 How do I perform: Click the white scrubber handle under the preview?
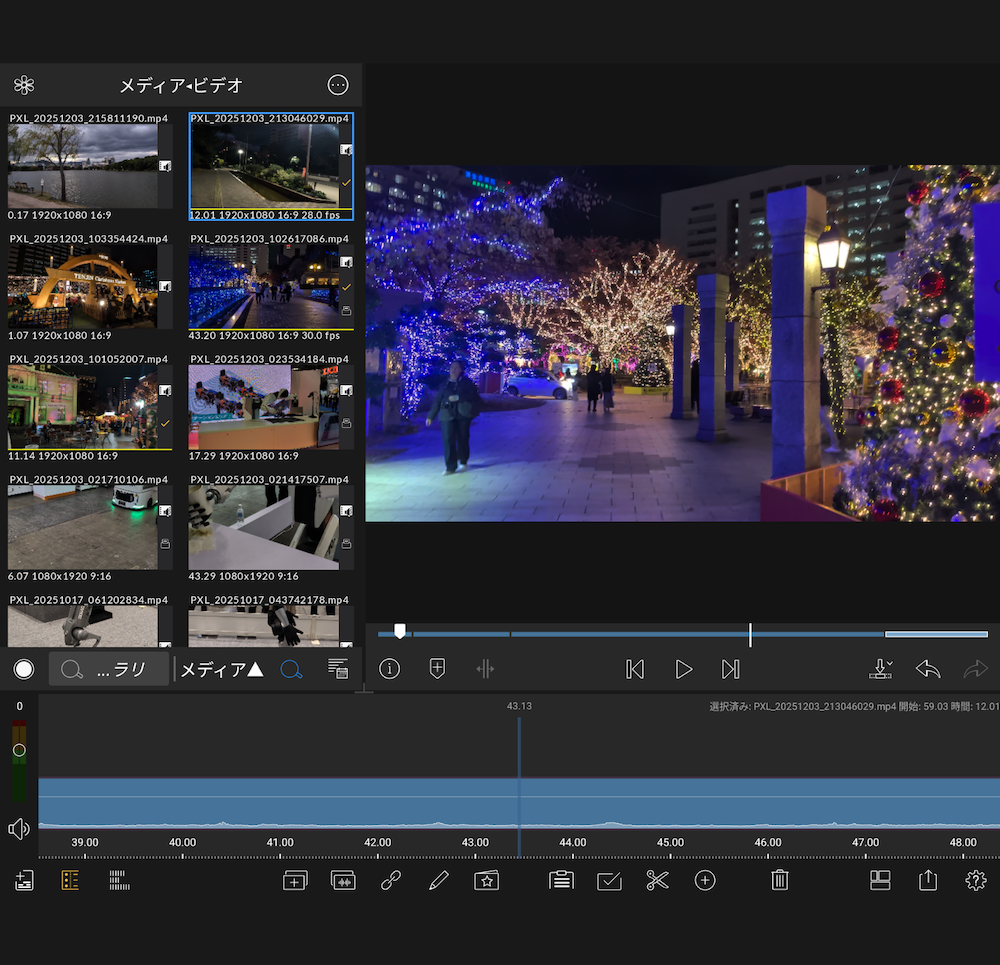coord(400,631)
